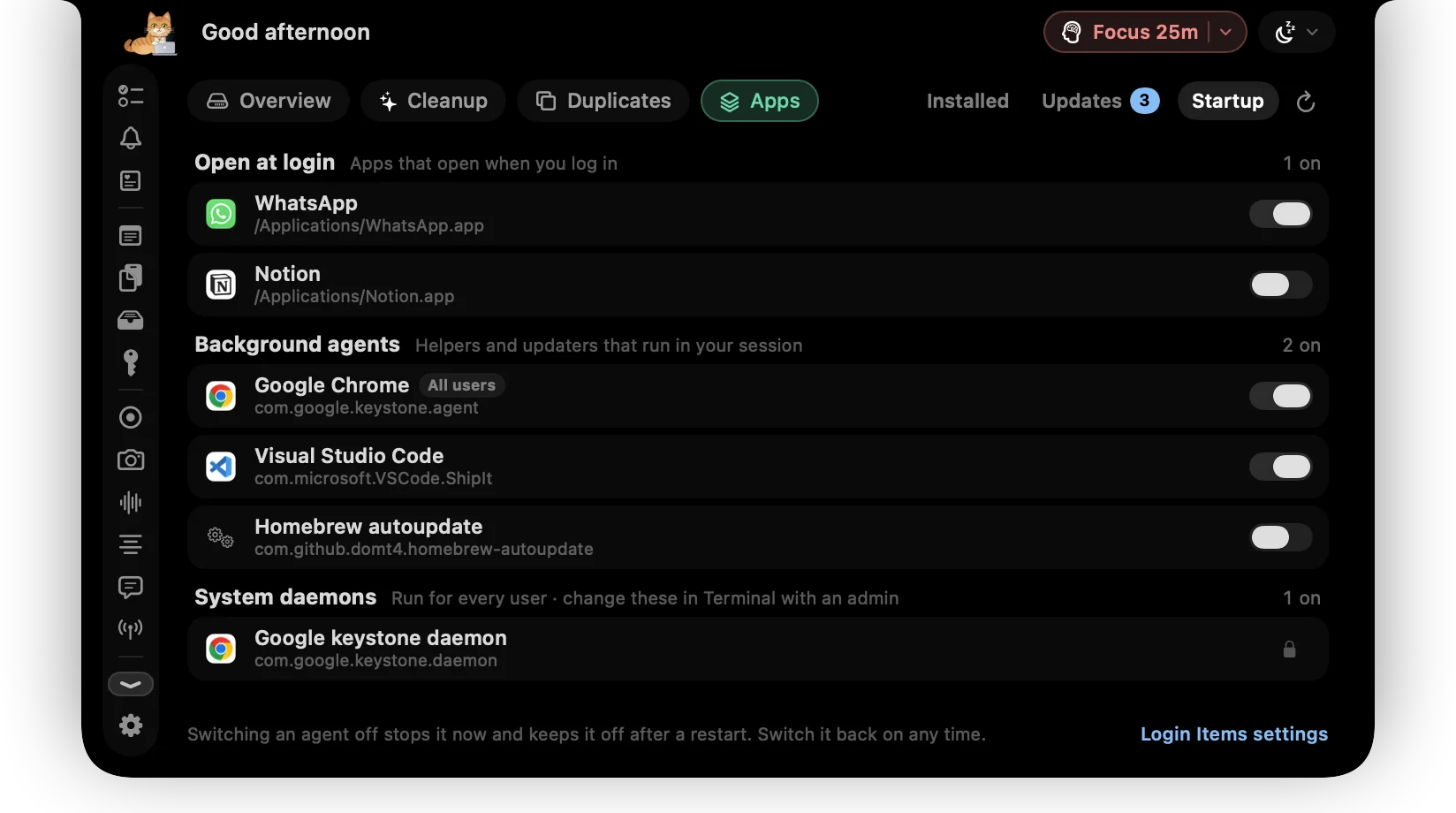Open the centered text lines sidebar icon
Screen dimensions: 1456x813
[131, 544]
